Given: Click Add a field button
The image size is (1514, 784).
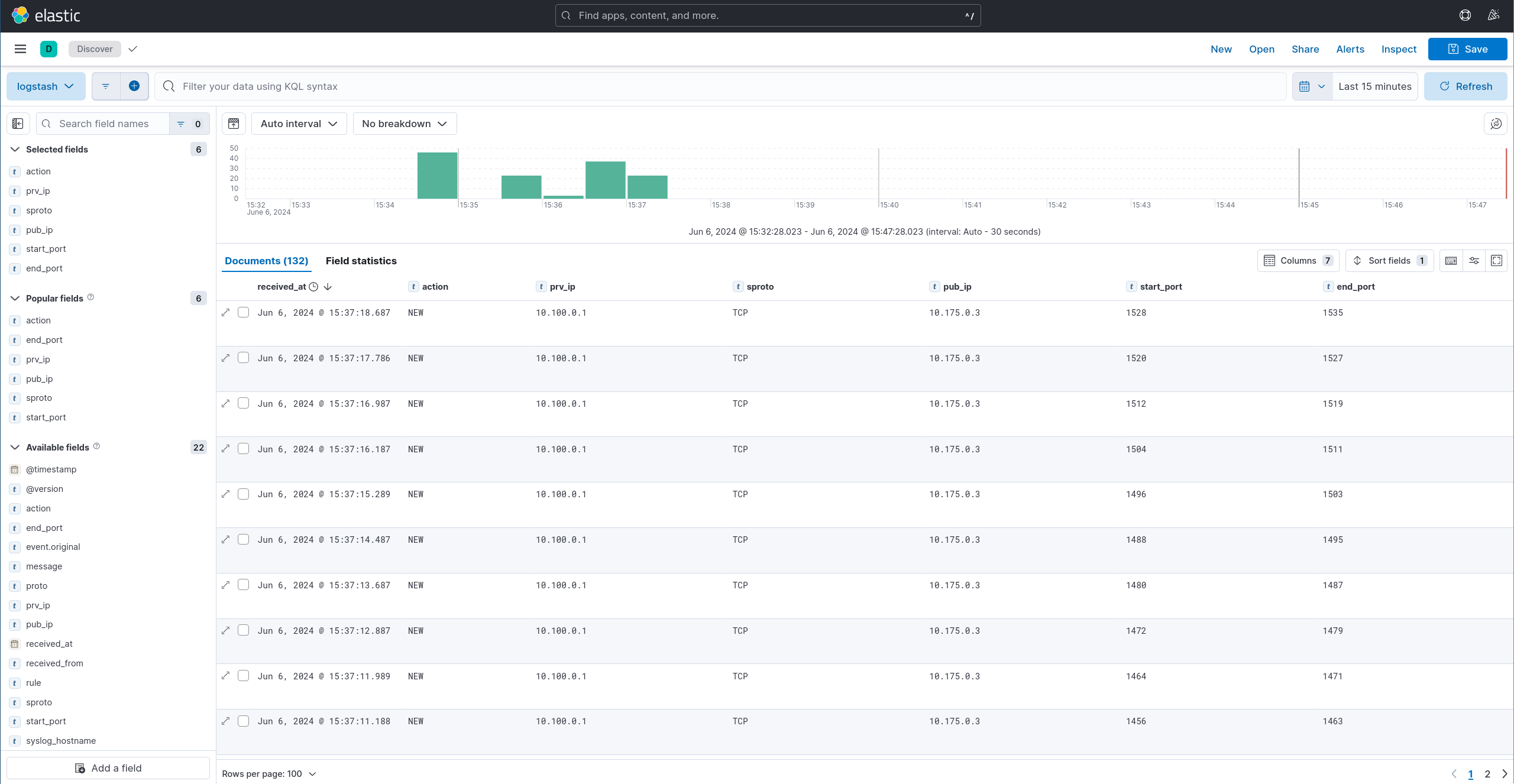Looking at the screenshot, I should [x=108, y=768].
